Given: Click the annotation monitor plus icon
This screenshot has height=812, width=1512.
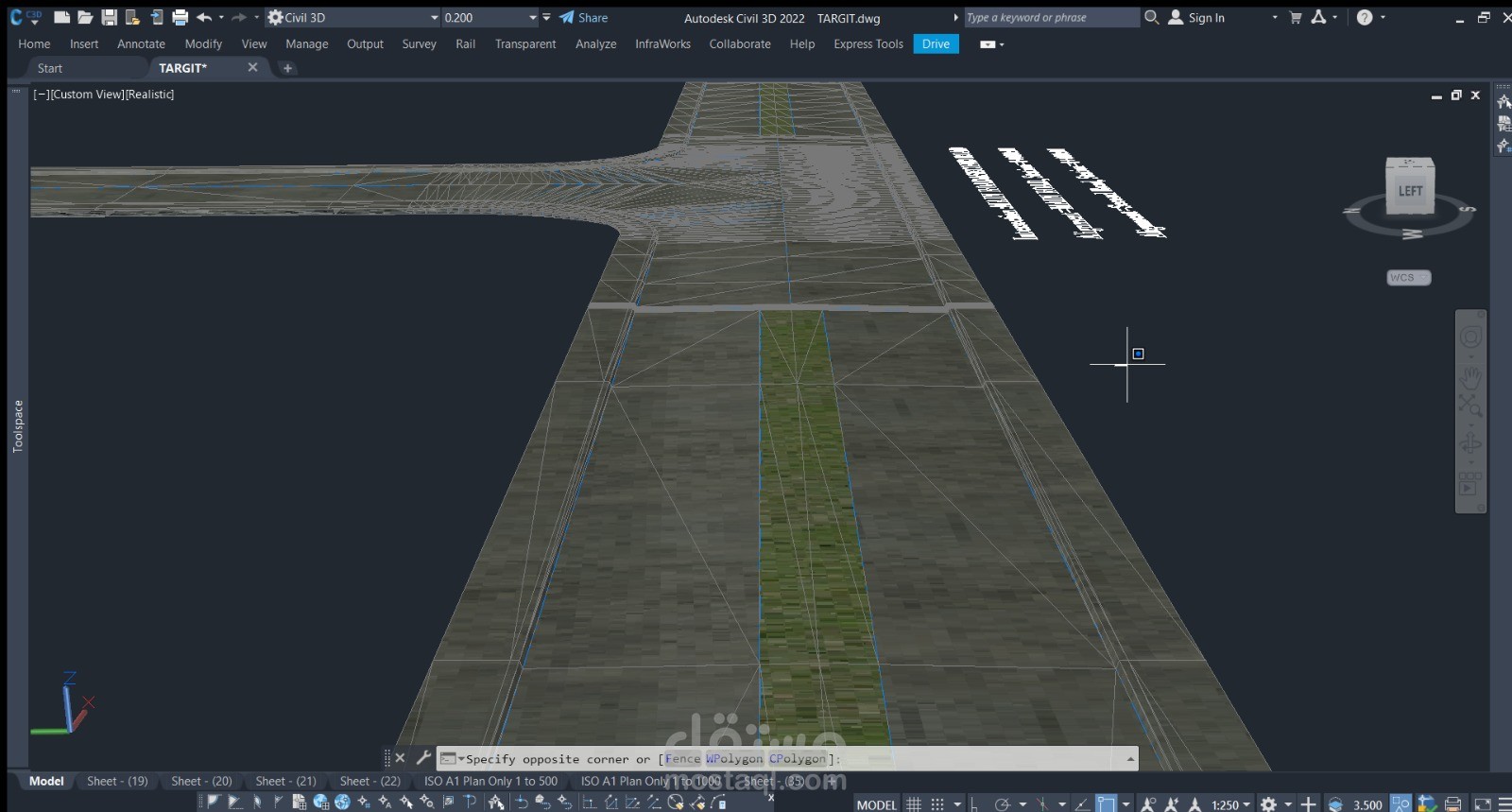Looking at the screenshot, I should pyautogui.click(x=1308, y=804).
